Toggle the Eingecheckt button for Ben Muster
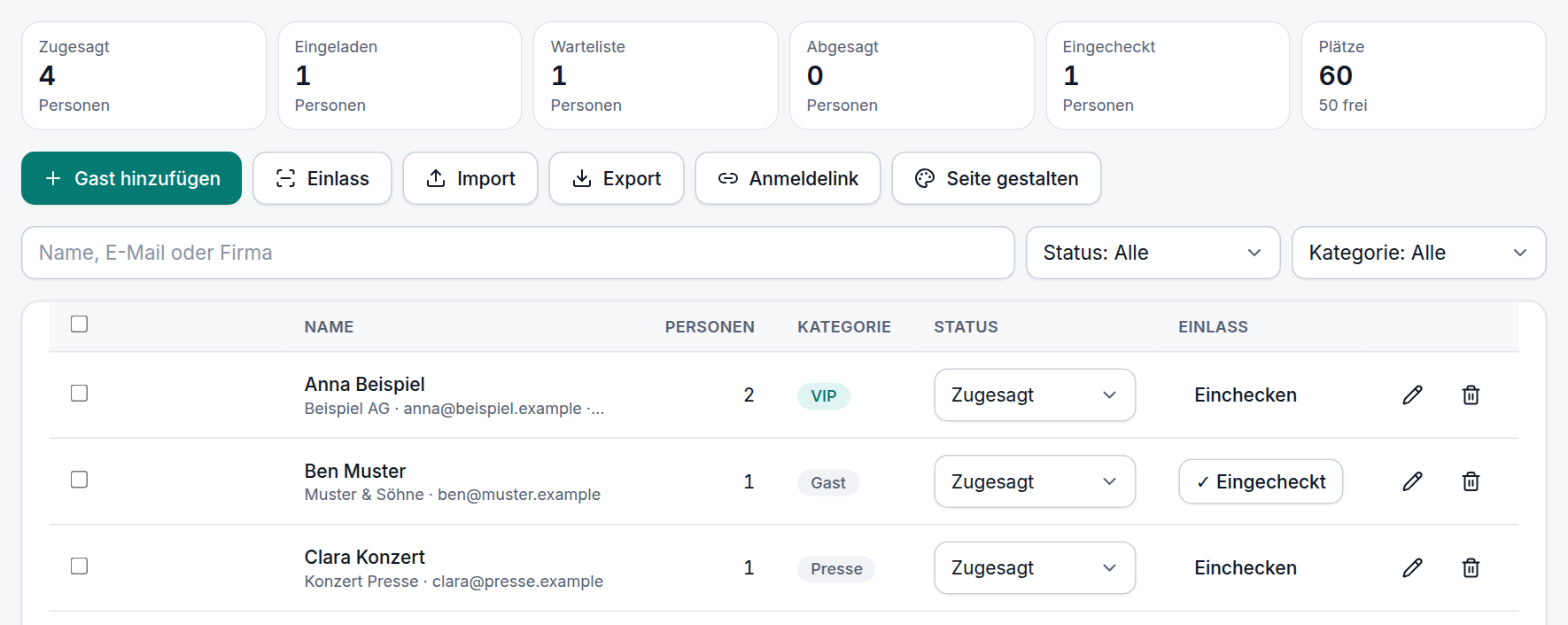Viewport: 1568px width, 625px height. [x=1261, y=481]
